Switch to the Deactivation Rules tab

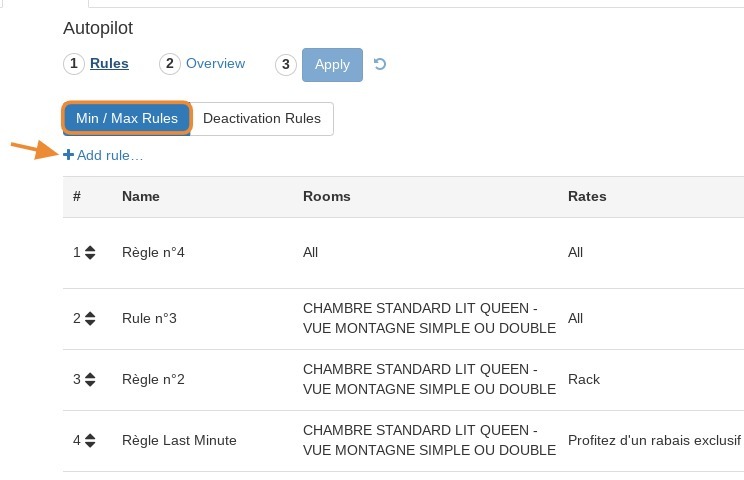coord(262,119)
